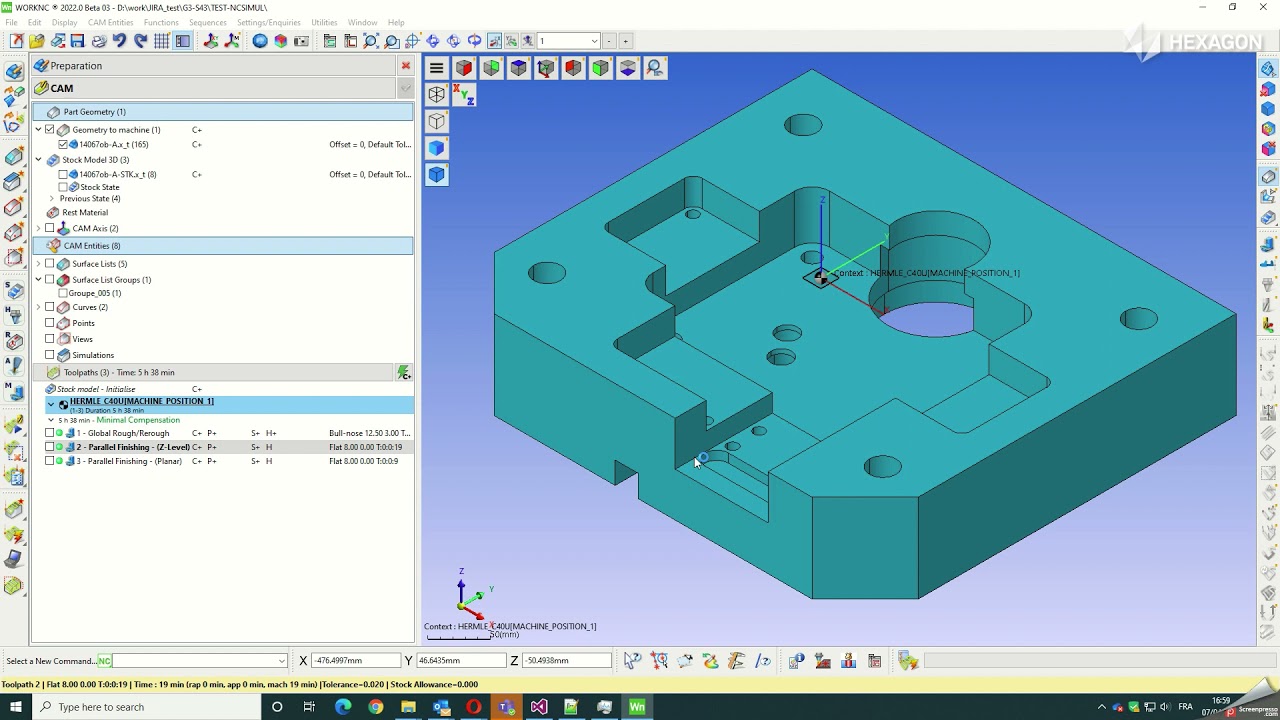The height and width of the screenshot is (720, 1280).
Task: Click the Windows search box in taskbar
Action: point(147,707)
